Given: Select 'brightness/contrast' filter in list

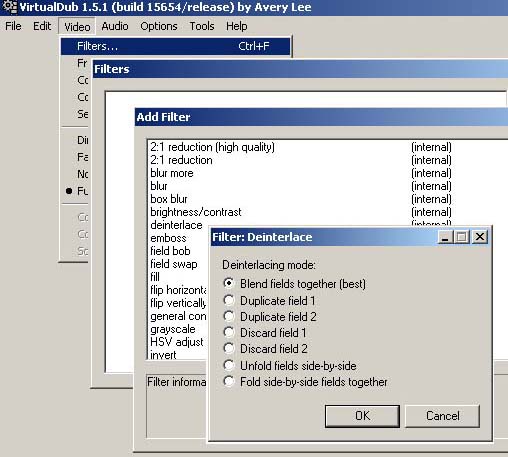Looking at the screenshot, I should tap(327, 212).
